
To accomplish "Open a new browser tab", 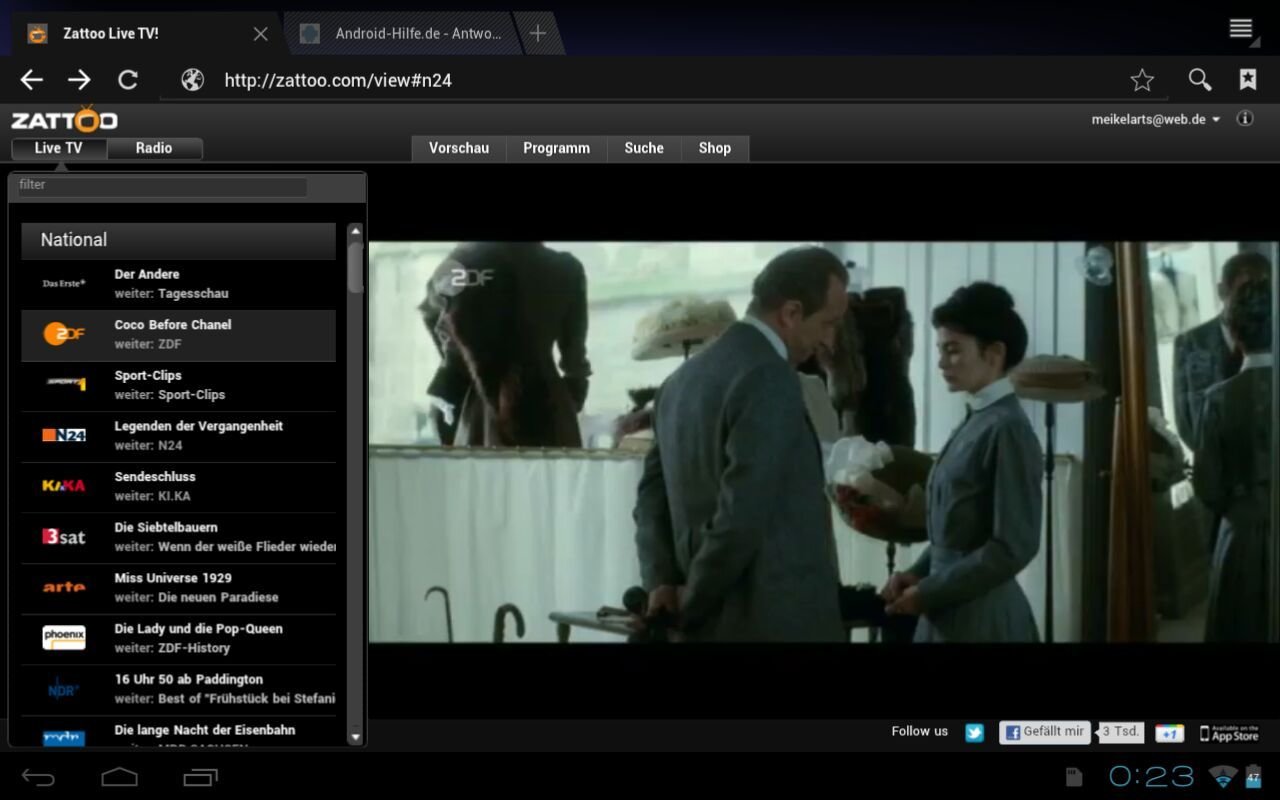I will coord(538,33).
